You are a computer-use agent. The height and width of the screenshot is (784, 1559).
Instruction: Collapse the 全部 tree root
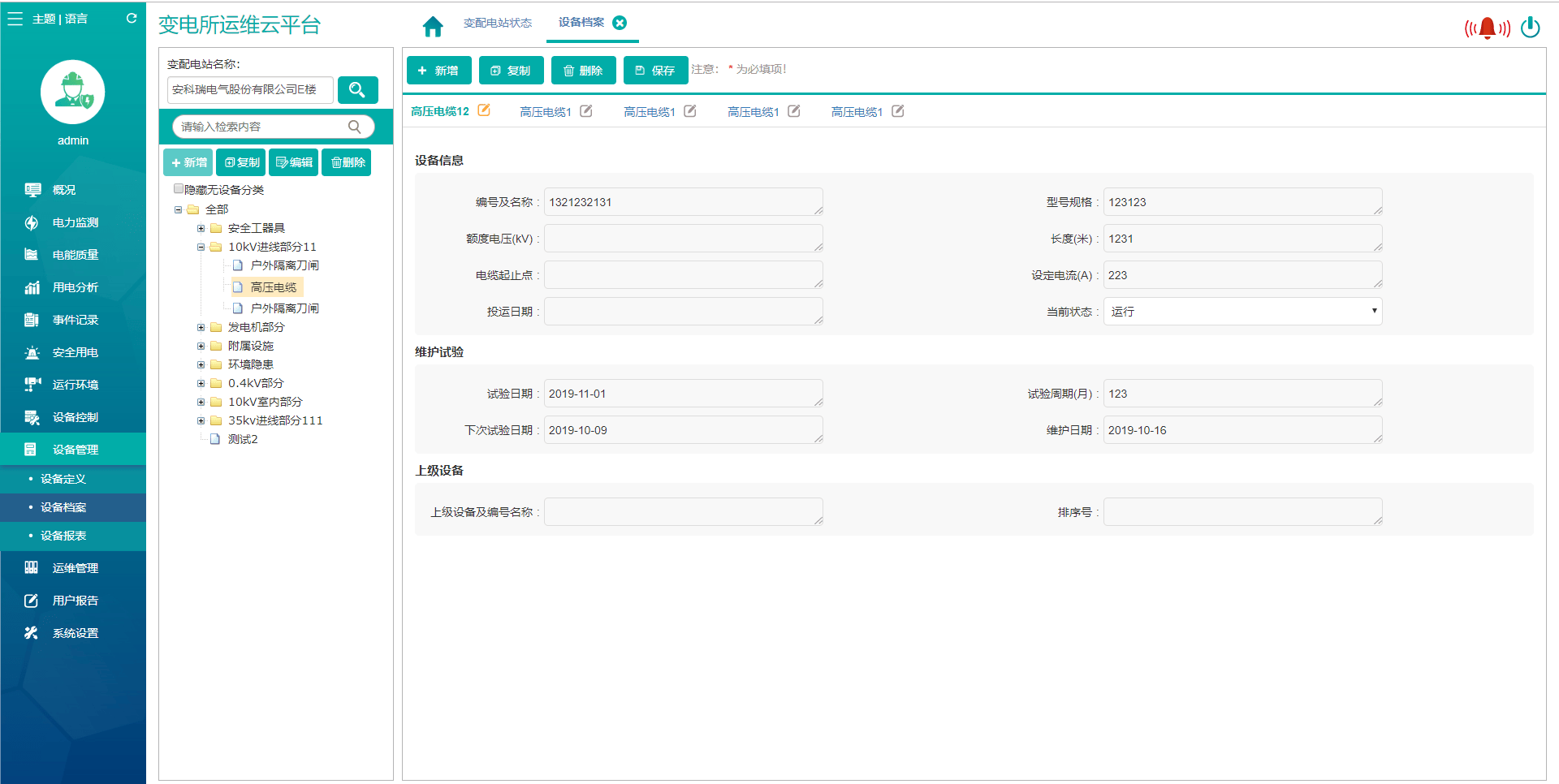click(x=178, y=209)
